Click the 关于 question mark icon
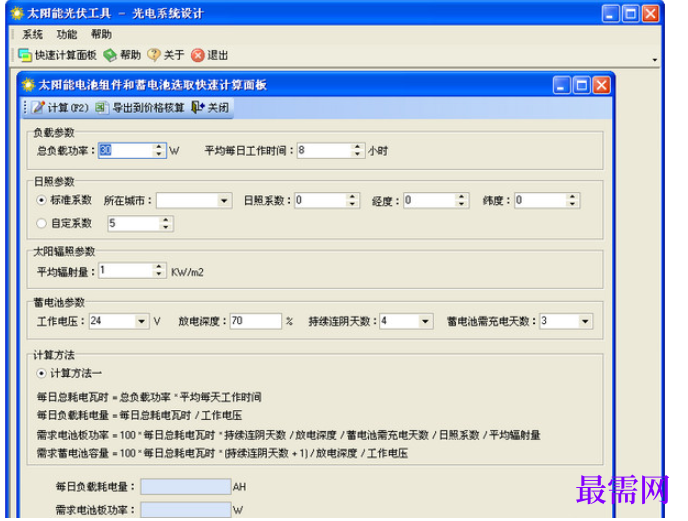688x521 pixels. tap(154, 55)
